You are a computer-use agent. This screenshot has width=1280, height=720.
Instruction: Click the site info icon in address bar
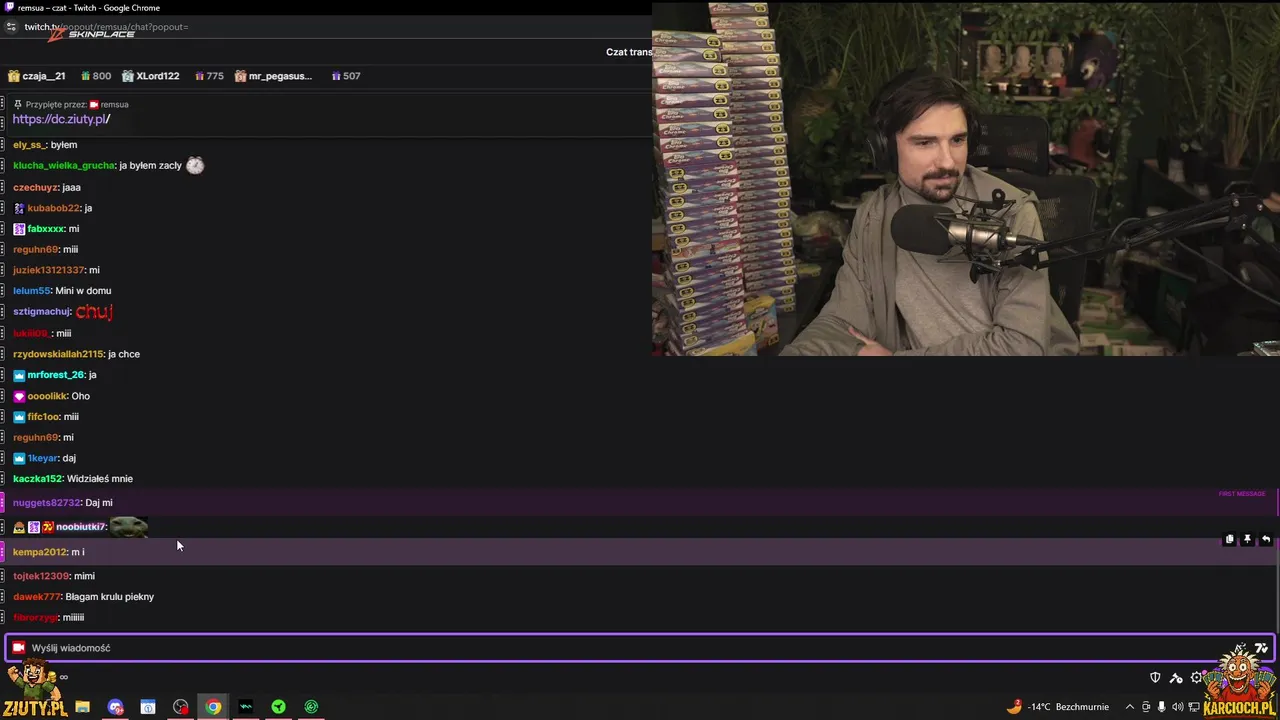[11, 27]
